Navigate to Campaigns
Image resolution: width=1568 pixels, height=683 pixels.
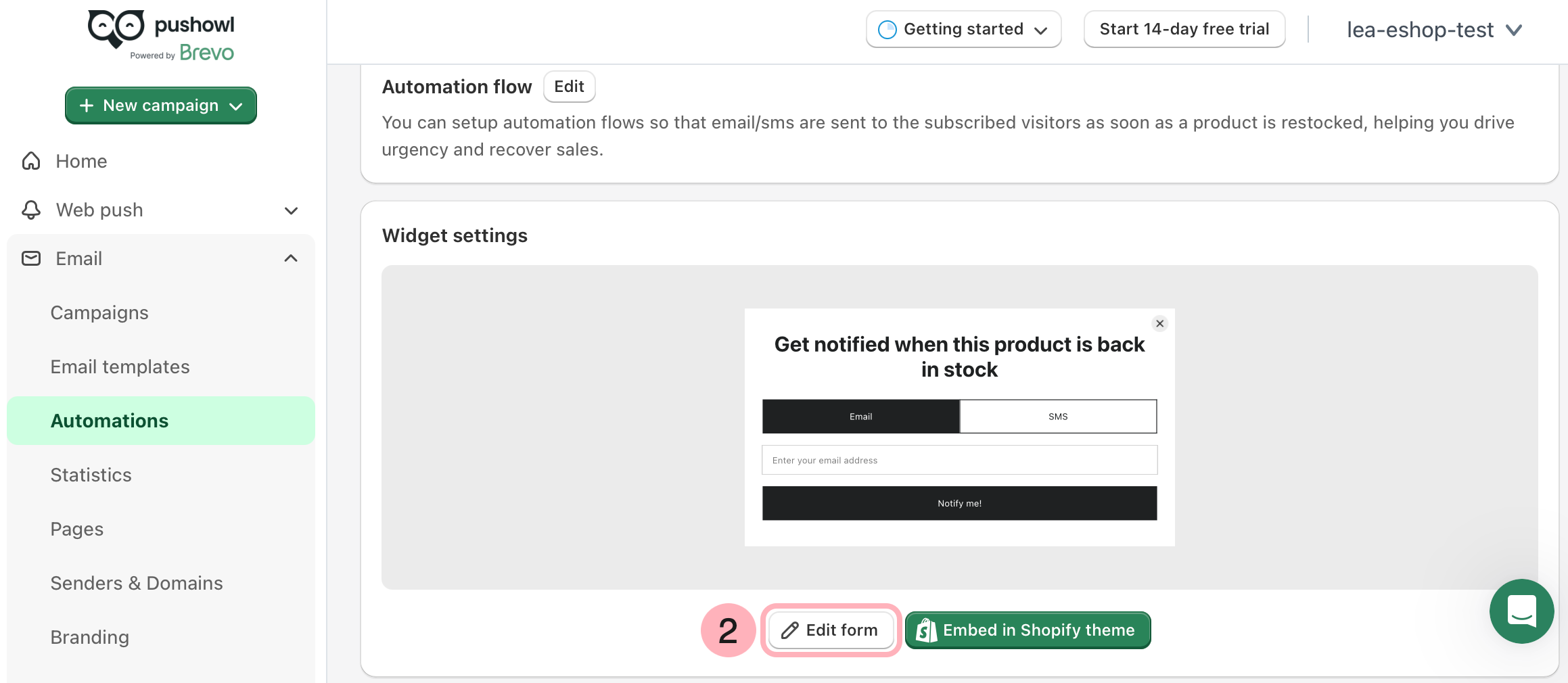[99, 312]
